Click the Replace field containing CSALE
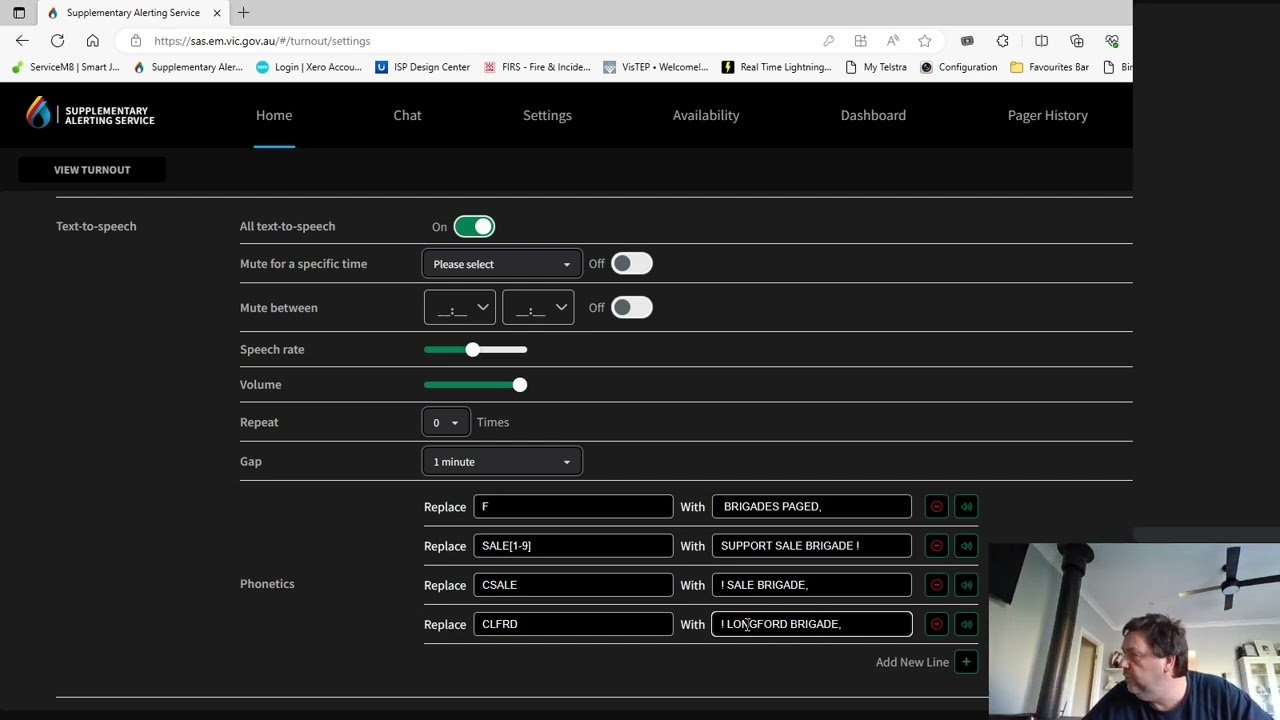The height and width of the screenshot is (720, 1280). (x=573, y=585)
